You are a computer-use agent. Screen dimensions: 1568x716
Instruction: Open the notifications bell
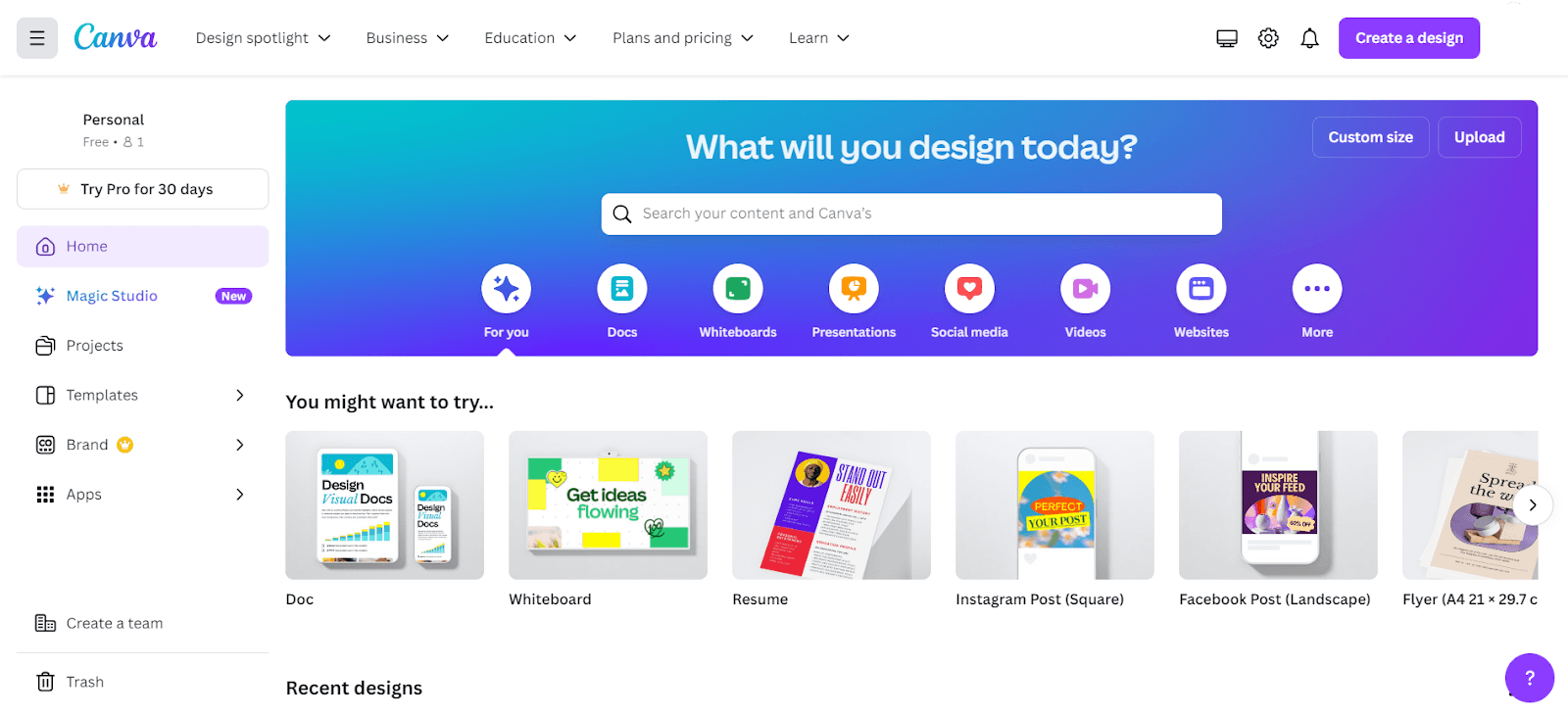[x=1309, y=38]
